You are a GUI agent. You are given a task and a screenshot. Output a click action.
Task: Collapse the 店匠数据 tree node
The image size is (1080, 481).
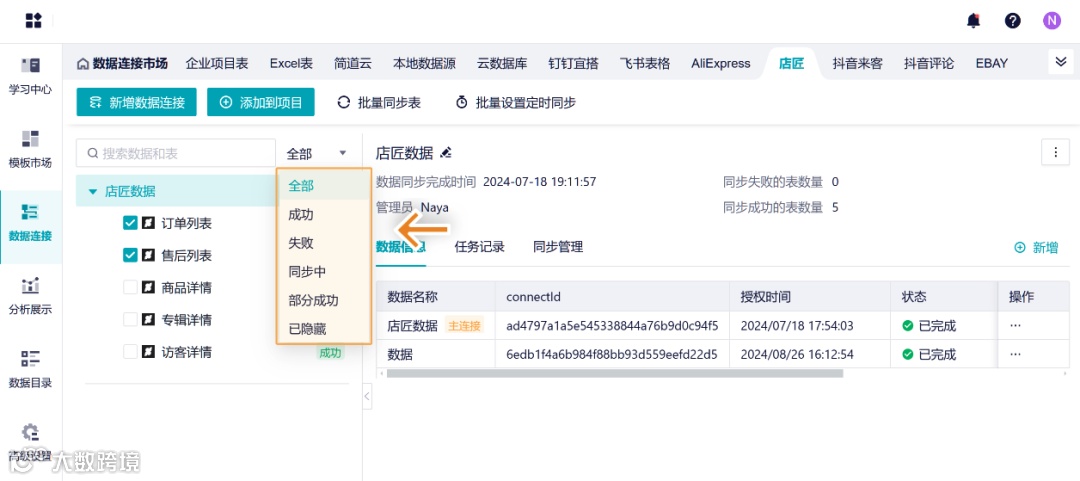point(93,192)
